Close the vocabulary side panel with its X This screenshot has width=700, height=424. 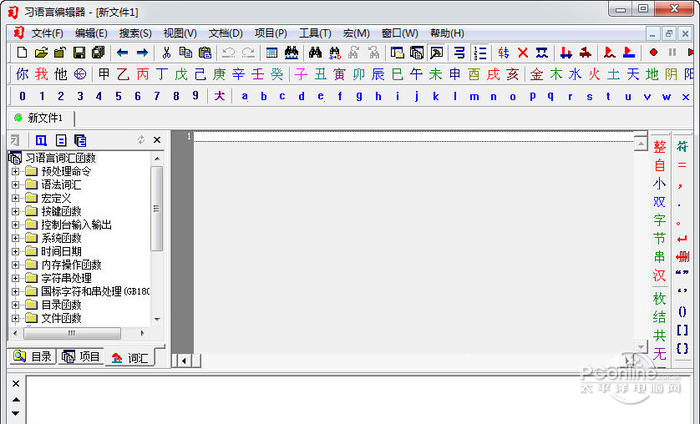157,140
